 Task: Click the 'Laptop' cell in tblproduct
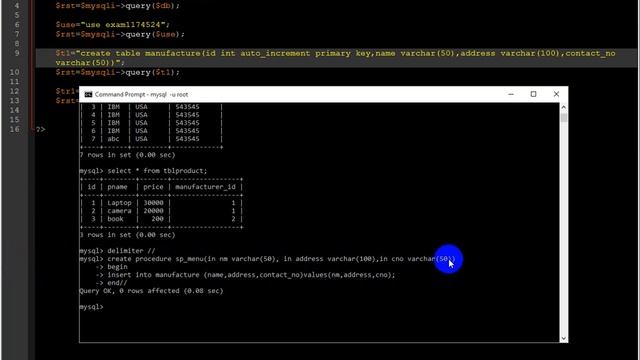(119, 203)
